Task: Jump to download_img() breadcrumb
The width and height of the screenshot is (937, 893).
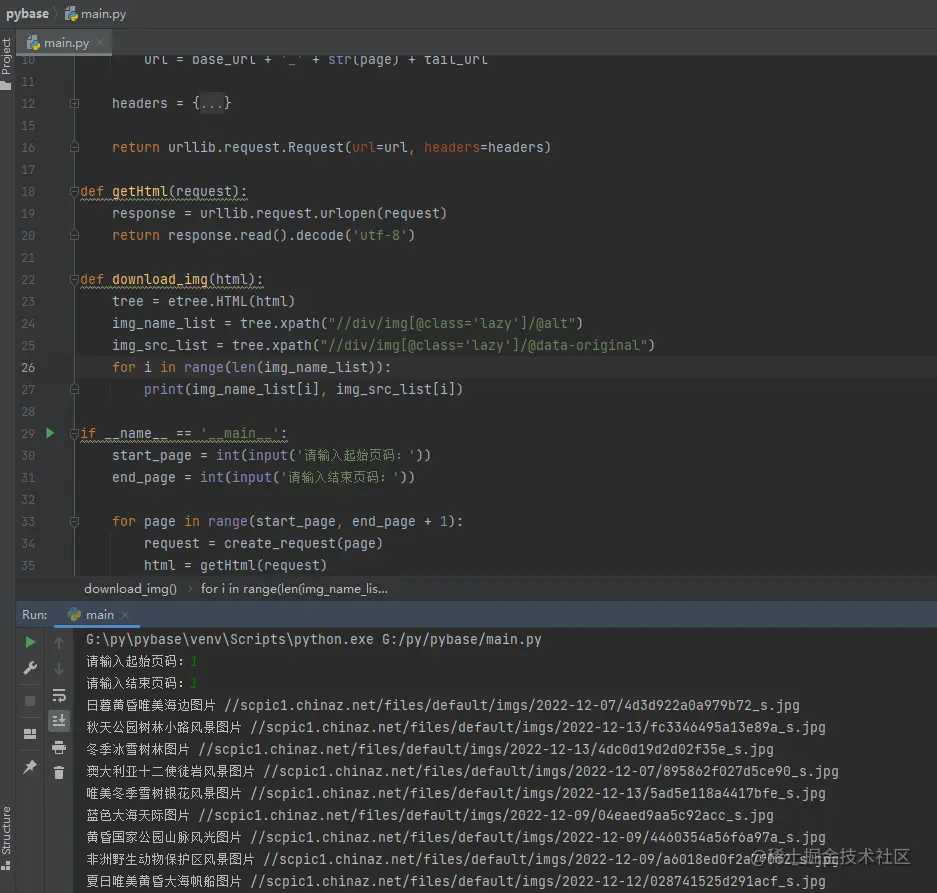Action: coord(130,589)
